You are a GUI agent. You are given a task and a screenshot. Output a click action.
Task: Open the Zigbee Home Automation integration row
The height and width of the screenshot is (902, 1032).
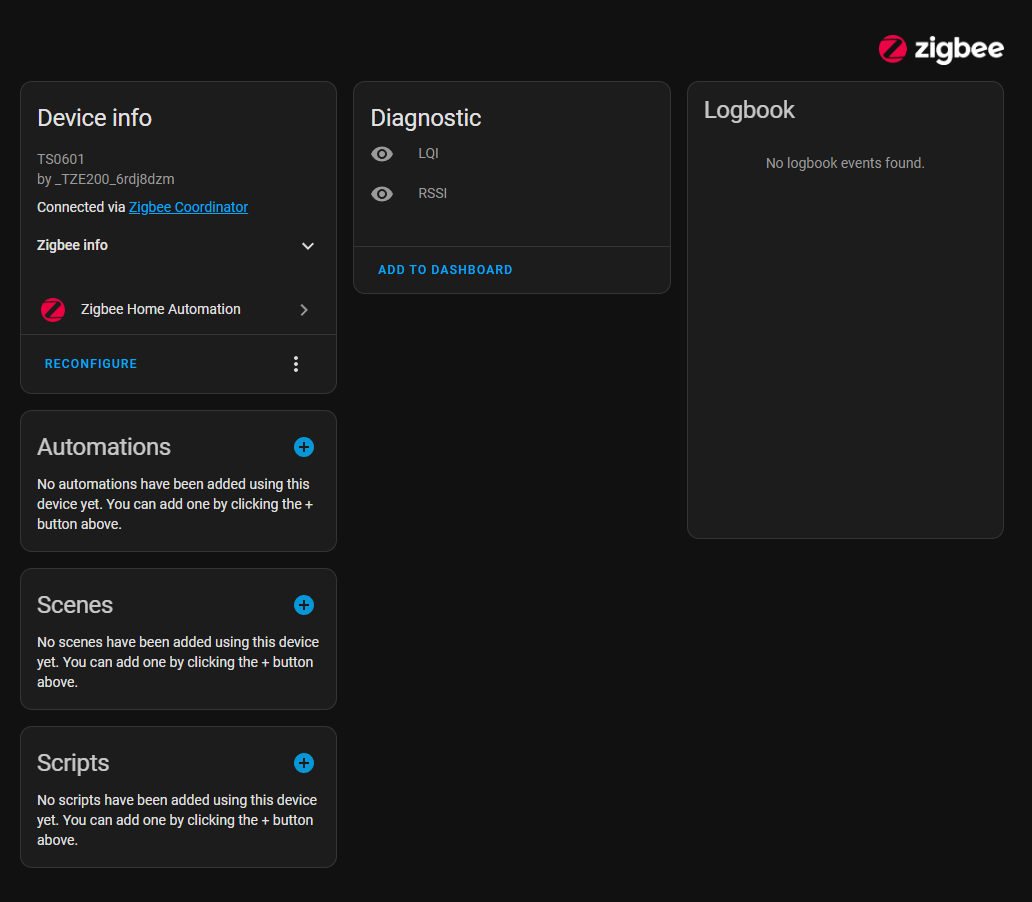[161, 310]
